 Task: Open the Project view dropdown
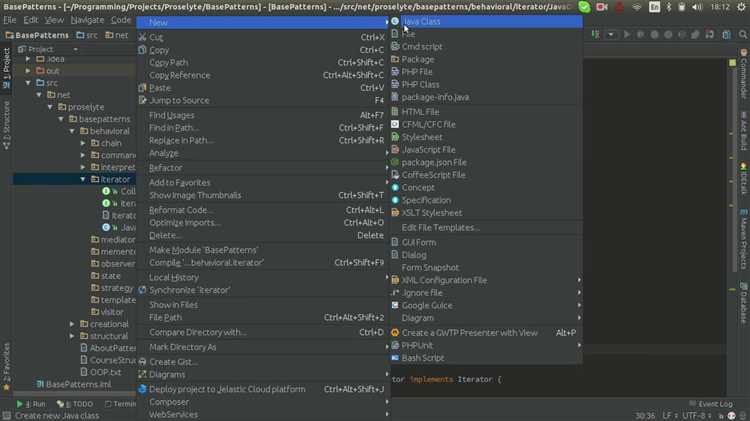[x=76, y=49]
